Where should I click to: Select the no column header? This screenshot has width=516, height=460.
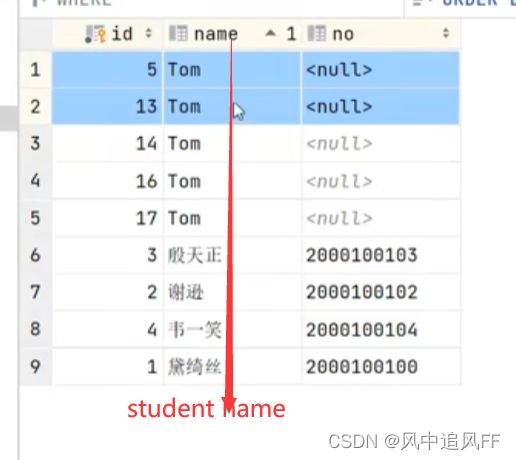[x=380, y=34]
